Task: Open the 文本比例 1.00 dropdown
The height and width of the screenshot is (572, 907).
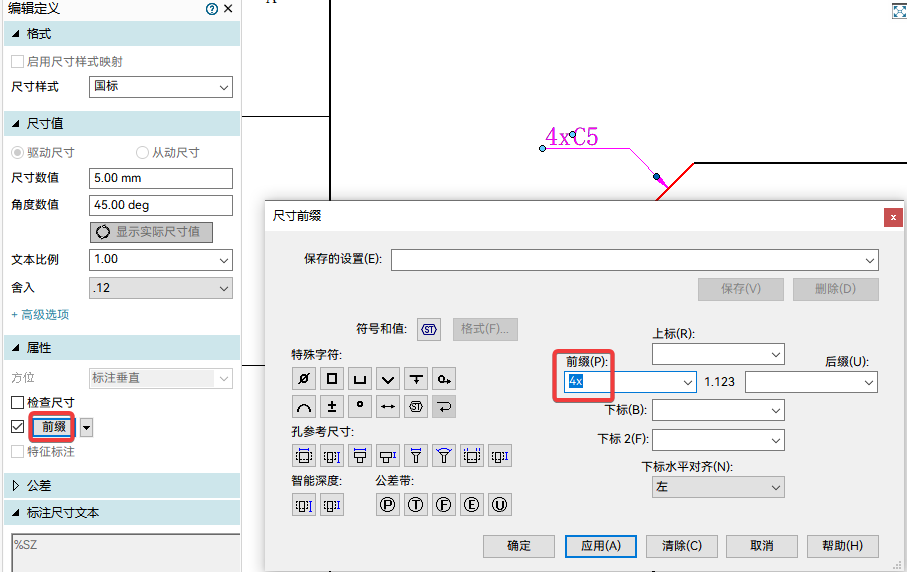Action: (x=161, y=260)
